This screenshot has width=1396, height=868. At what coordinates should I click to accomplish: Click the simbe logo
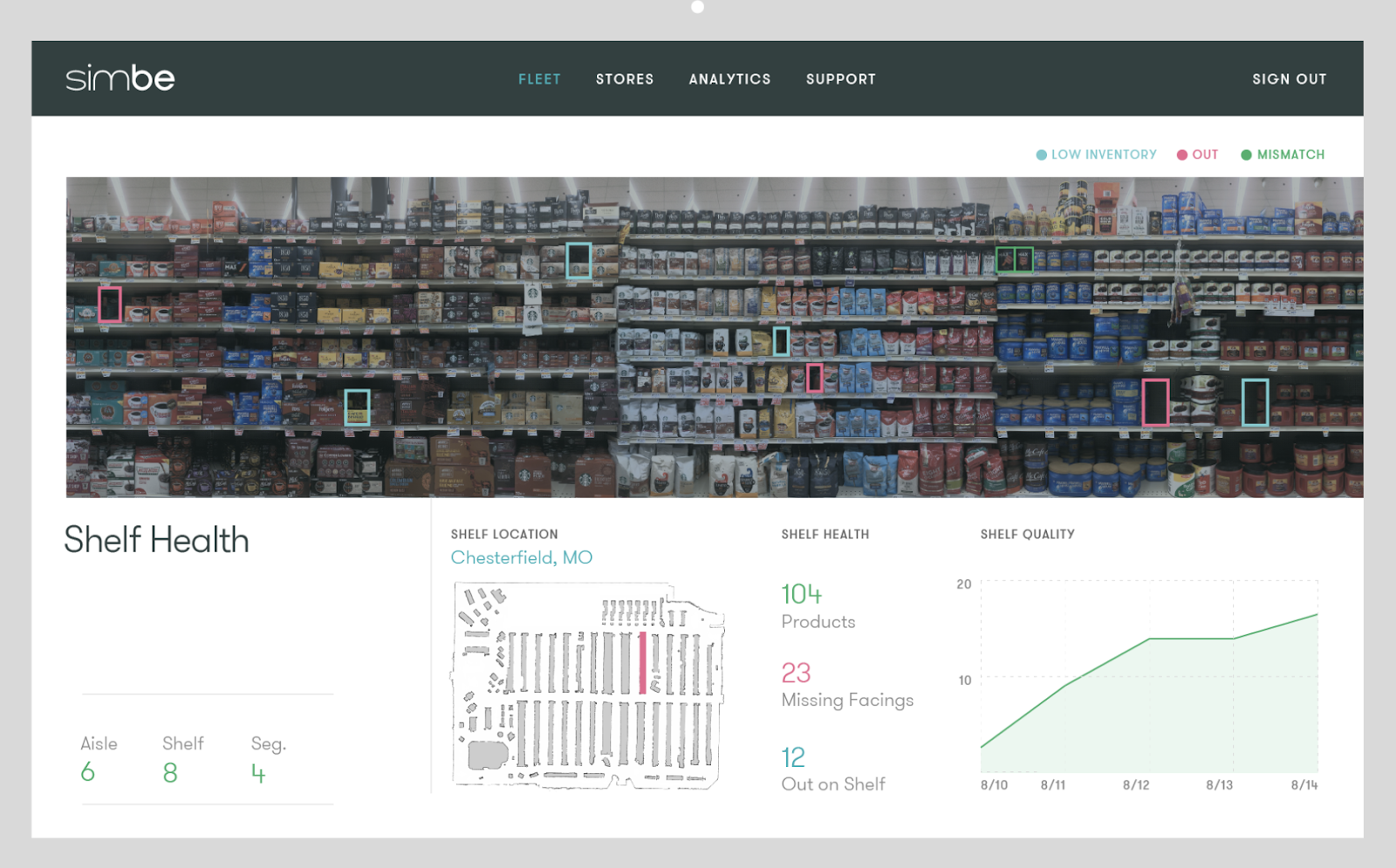pos(120,79)
